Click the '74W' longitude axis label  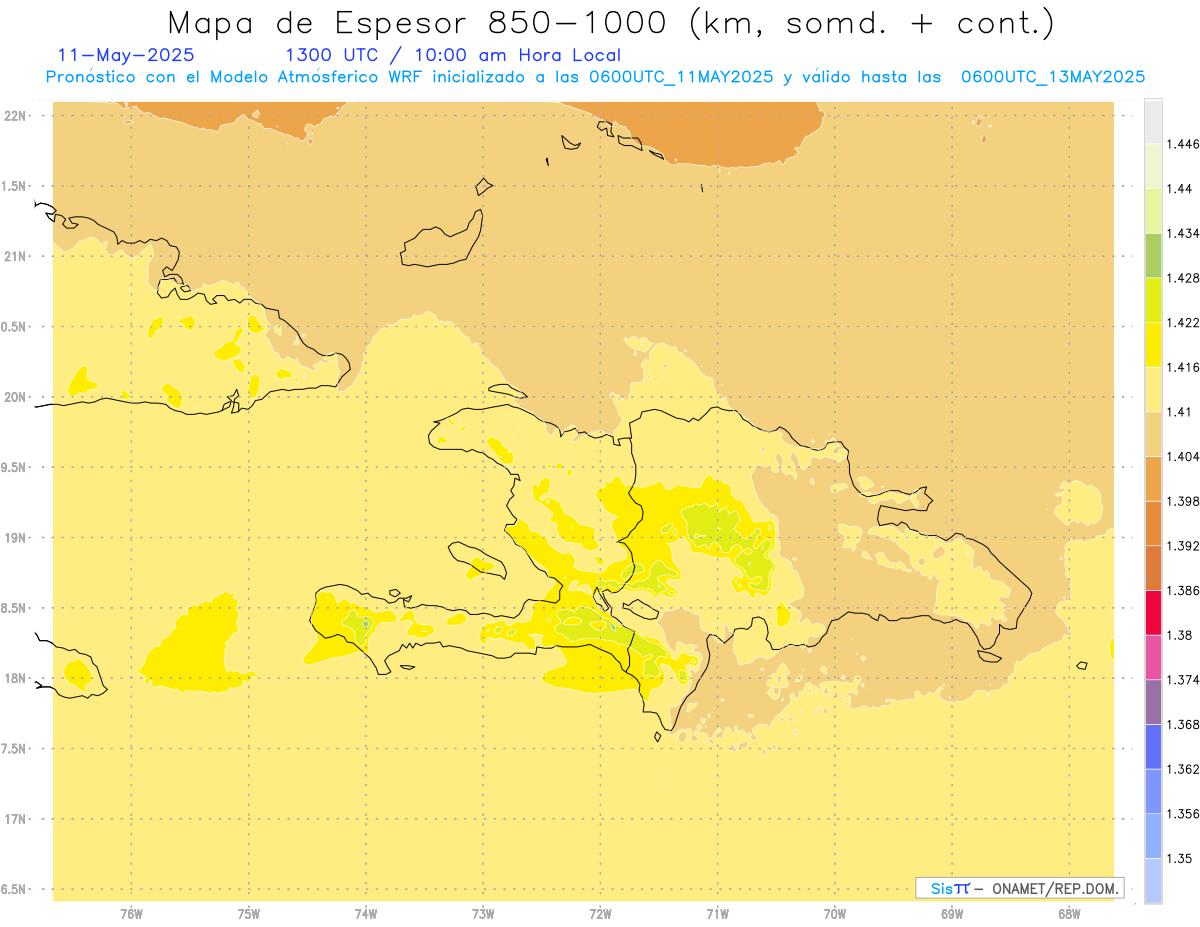(x=366, y=914)
